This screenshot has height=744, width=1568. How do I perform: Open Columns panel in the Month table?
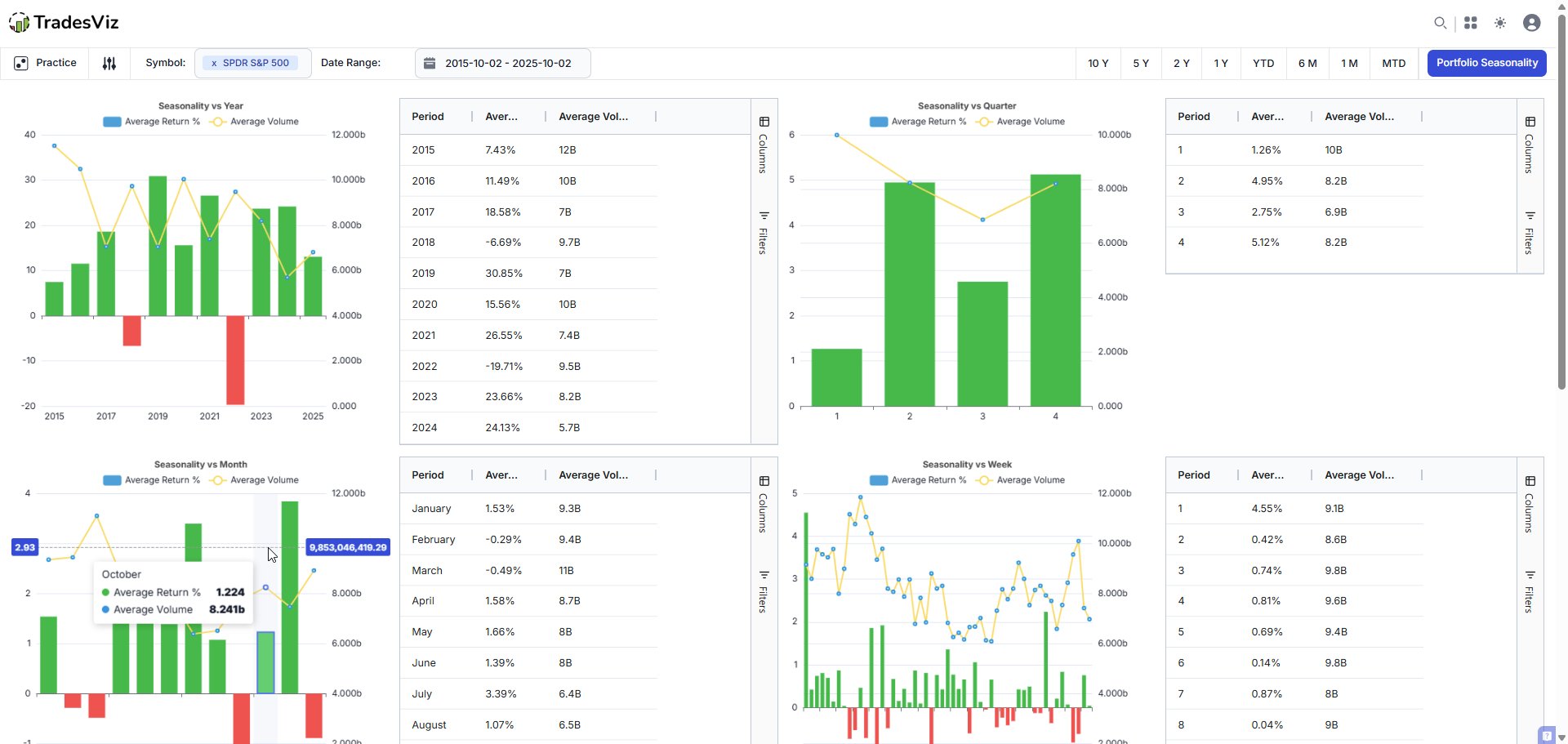[764, 504]
